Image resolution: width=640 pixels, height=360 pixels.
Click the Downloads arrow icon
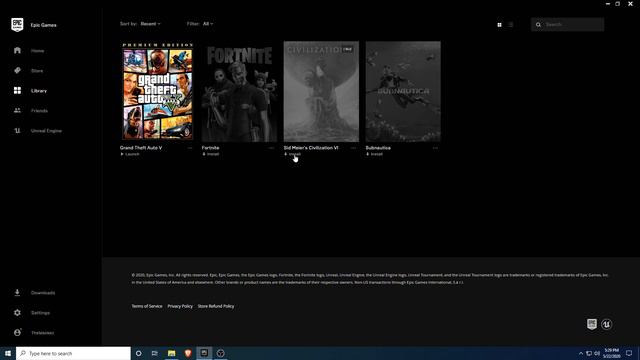point(17,292)
